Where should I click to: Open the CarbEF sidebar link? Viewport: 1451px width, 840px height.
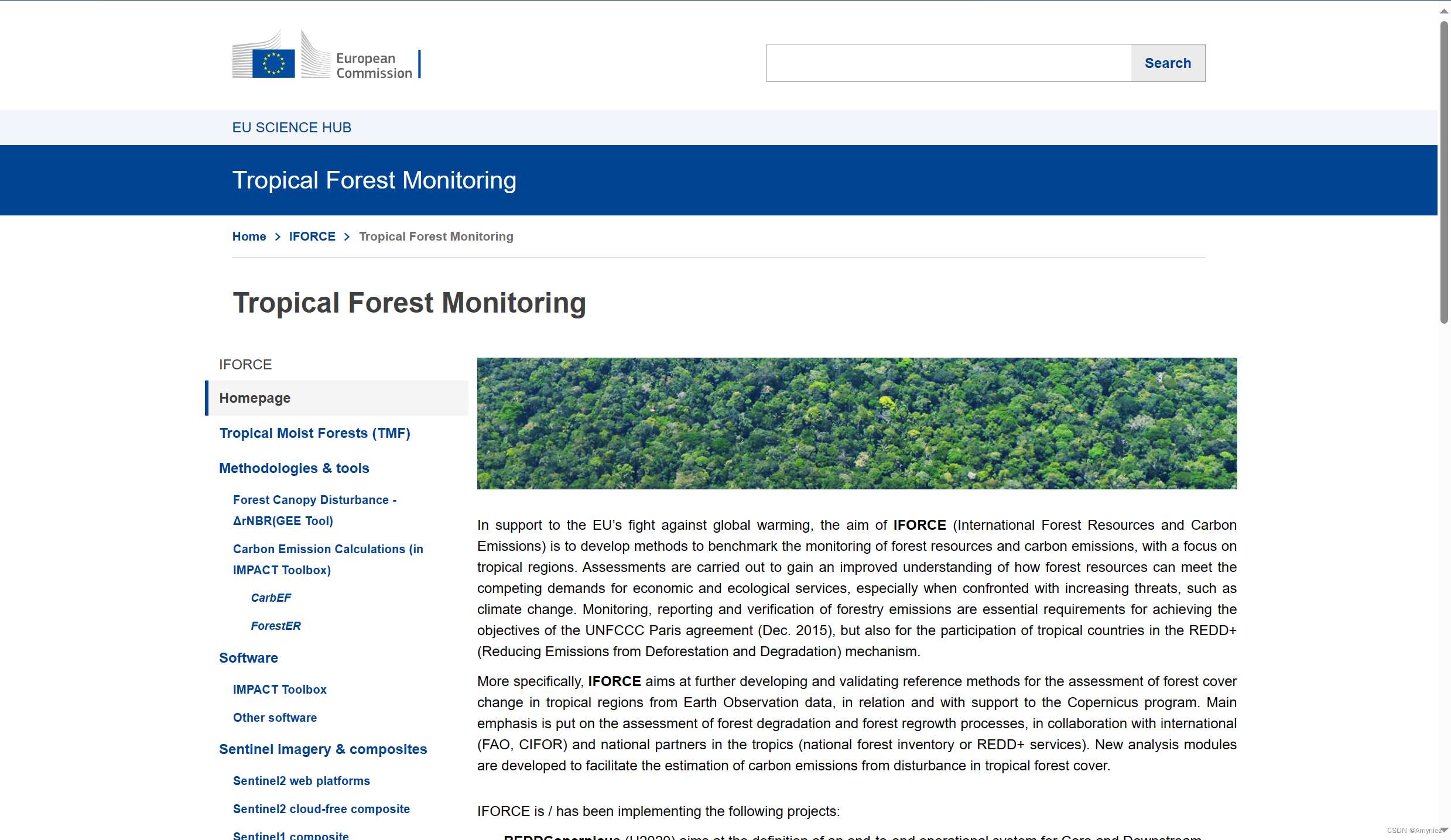click(x=271, y=598)
